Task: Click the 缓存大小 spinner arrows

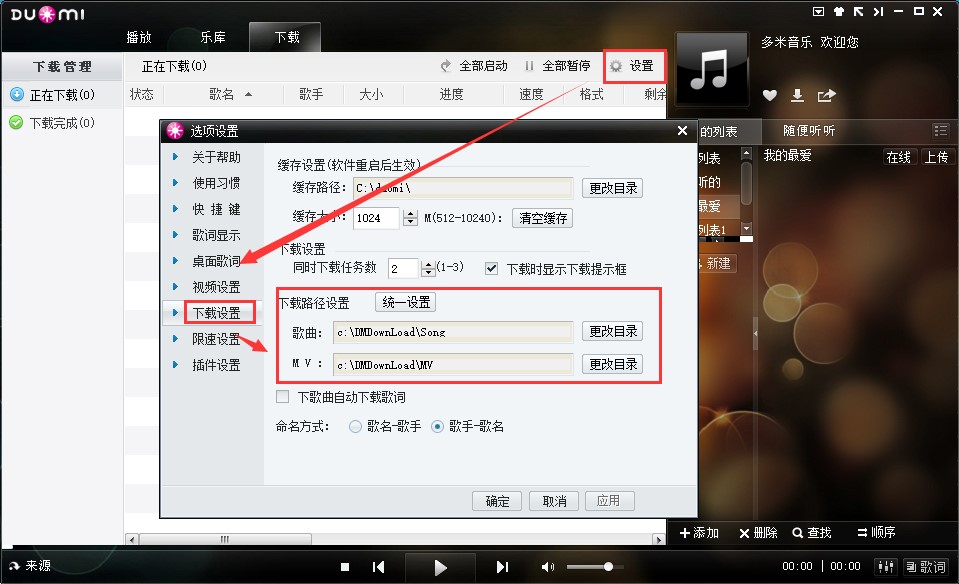Action: 410,218
